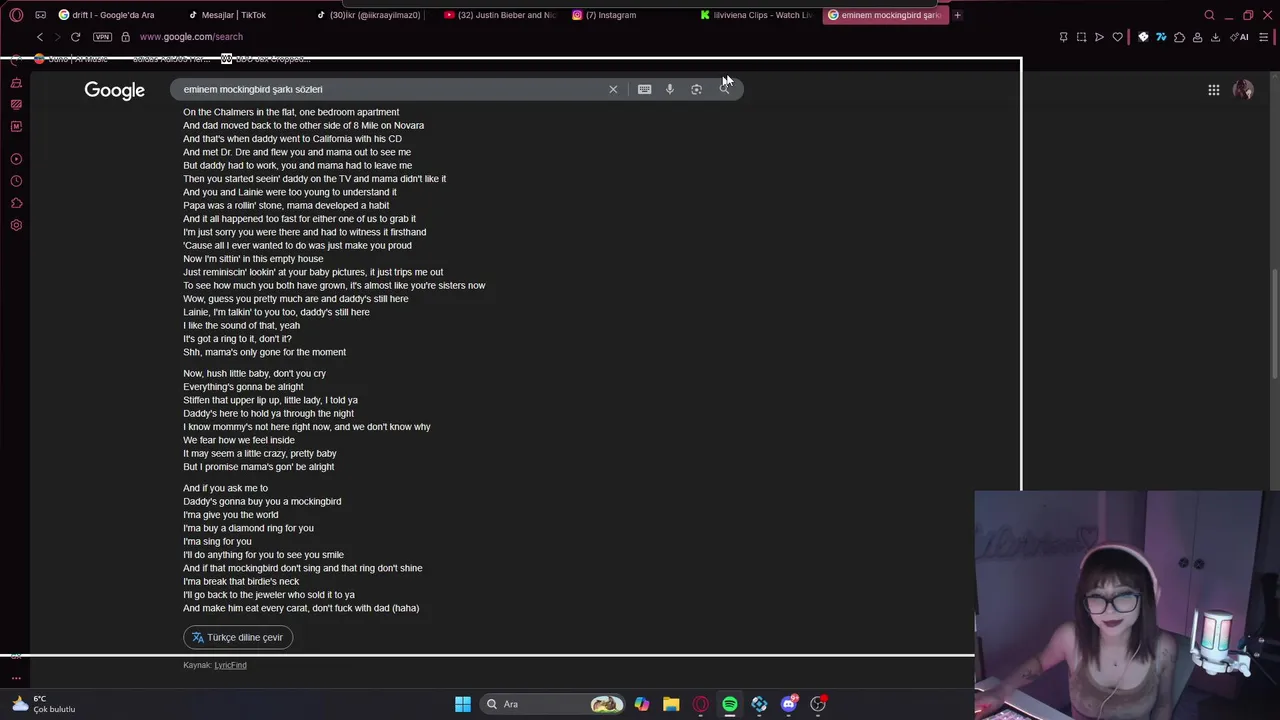Open the Google apps grid
Screen dimensions: 1280x720
pyautogui.click(x=1213, y=90)
